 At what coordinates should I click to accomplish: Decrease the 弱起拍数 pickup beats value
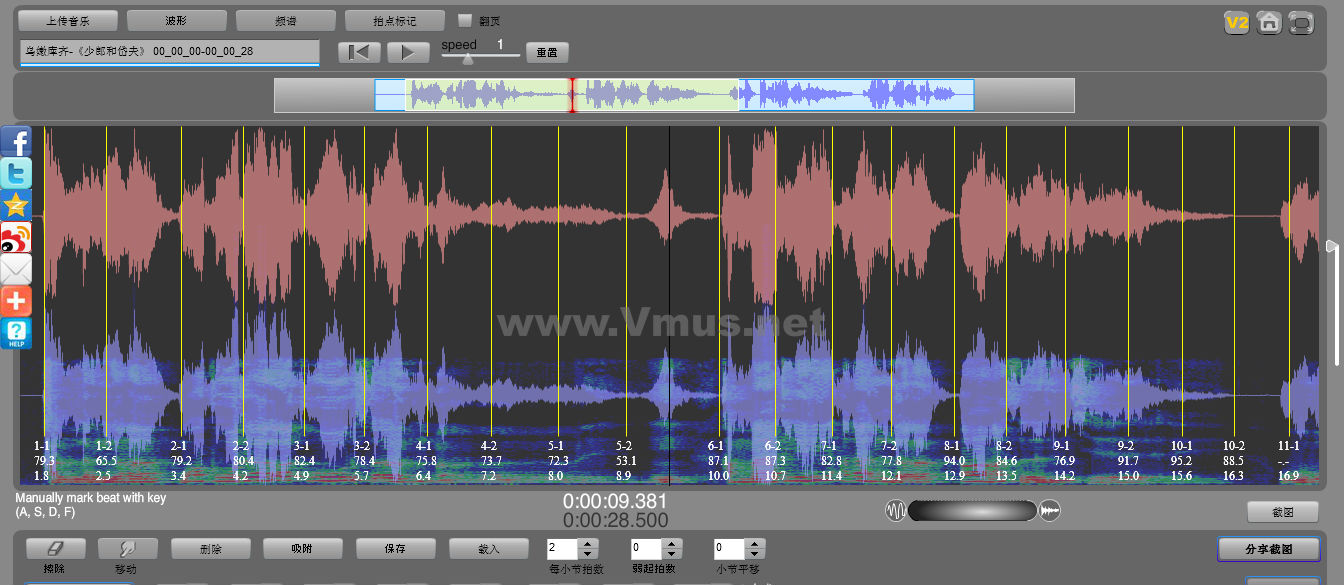click(671, 554)
